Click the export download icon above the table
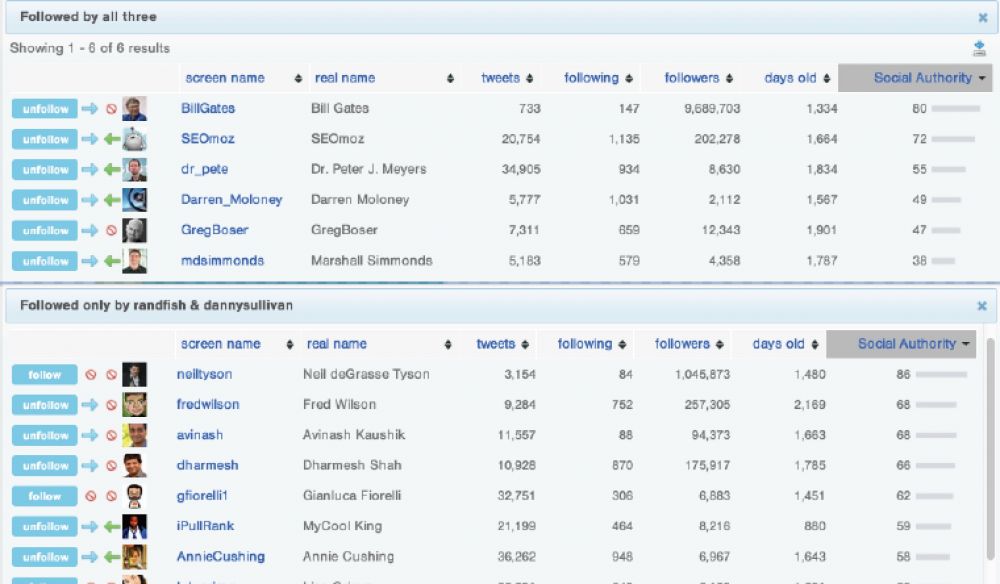This screenshot has height=584, width=1000. coord(979,49)
